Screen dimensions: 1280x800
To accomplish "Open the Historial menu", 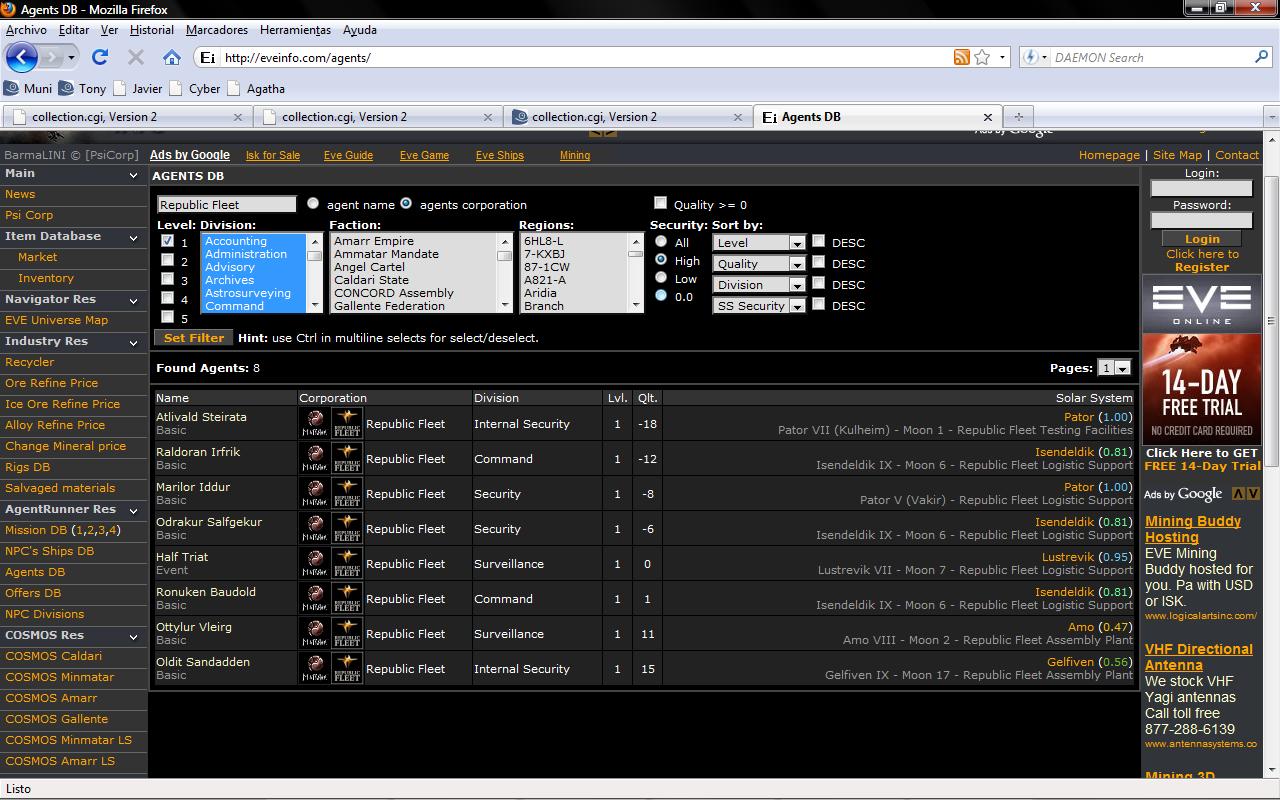I will [152, 30].
